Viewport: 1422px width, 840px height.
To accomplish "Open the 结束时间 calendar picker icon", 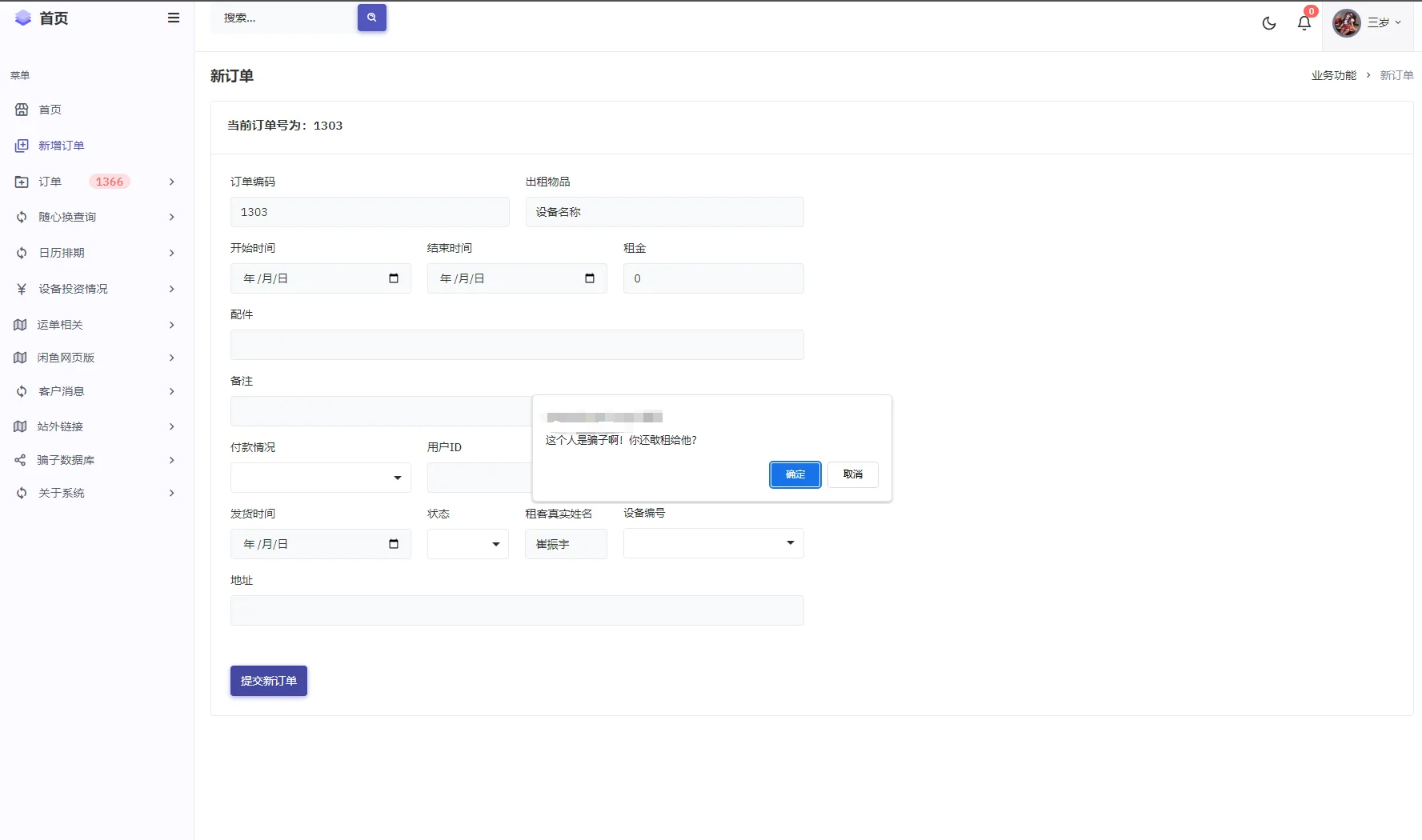I will pyautogui.click(x=590, y=278).
